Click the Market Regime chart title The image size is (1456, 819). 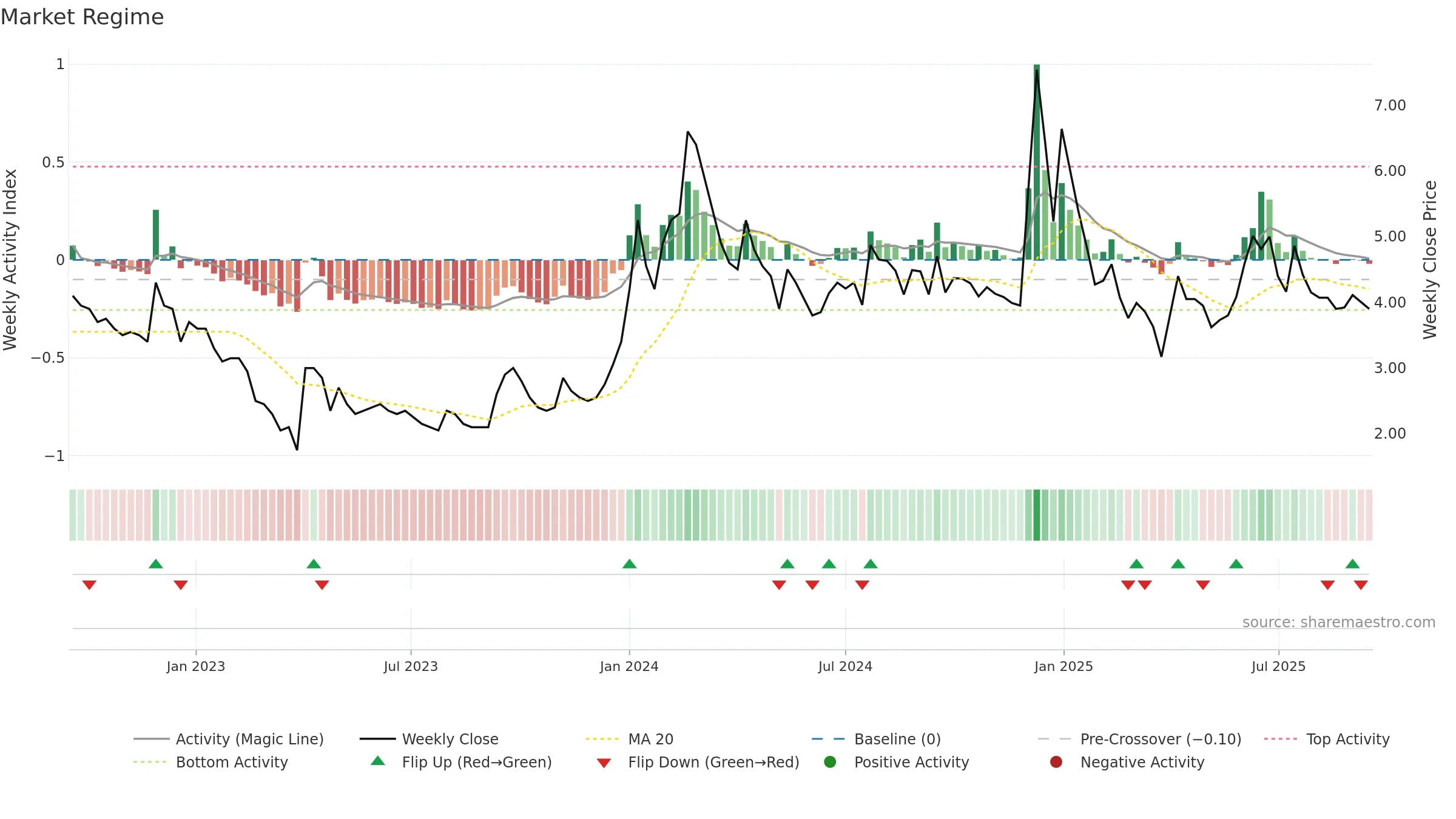coord(82,17)
